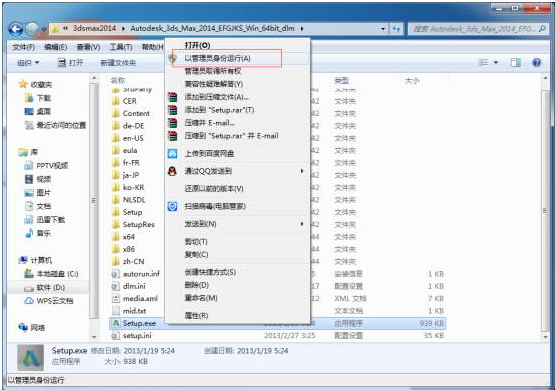
Task: Click the Setup.exe Autodesk icon in list
Action: pyautogui.click(x=116, y=323)
